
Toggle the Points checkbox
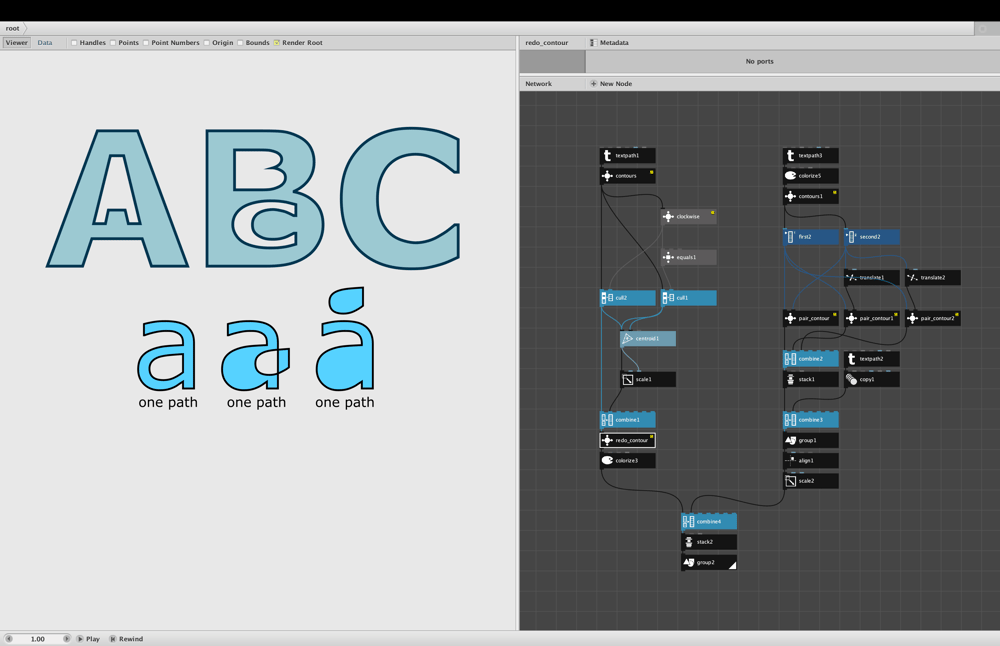click(x=113, y=43)
